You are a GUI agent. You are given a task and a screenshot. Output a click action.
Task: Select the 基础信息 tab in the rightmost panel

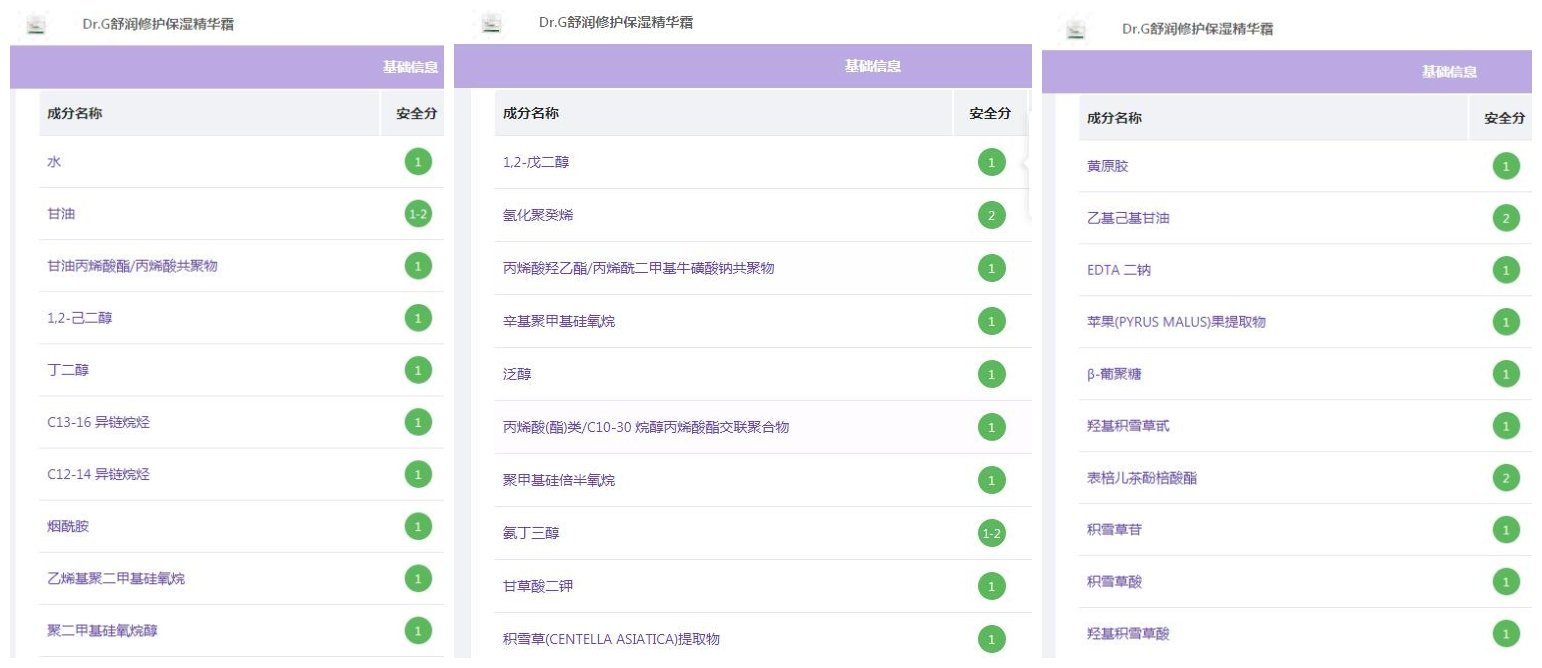(x=1449, y=72)
